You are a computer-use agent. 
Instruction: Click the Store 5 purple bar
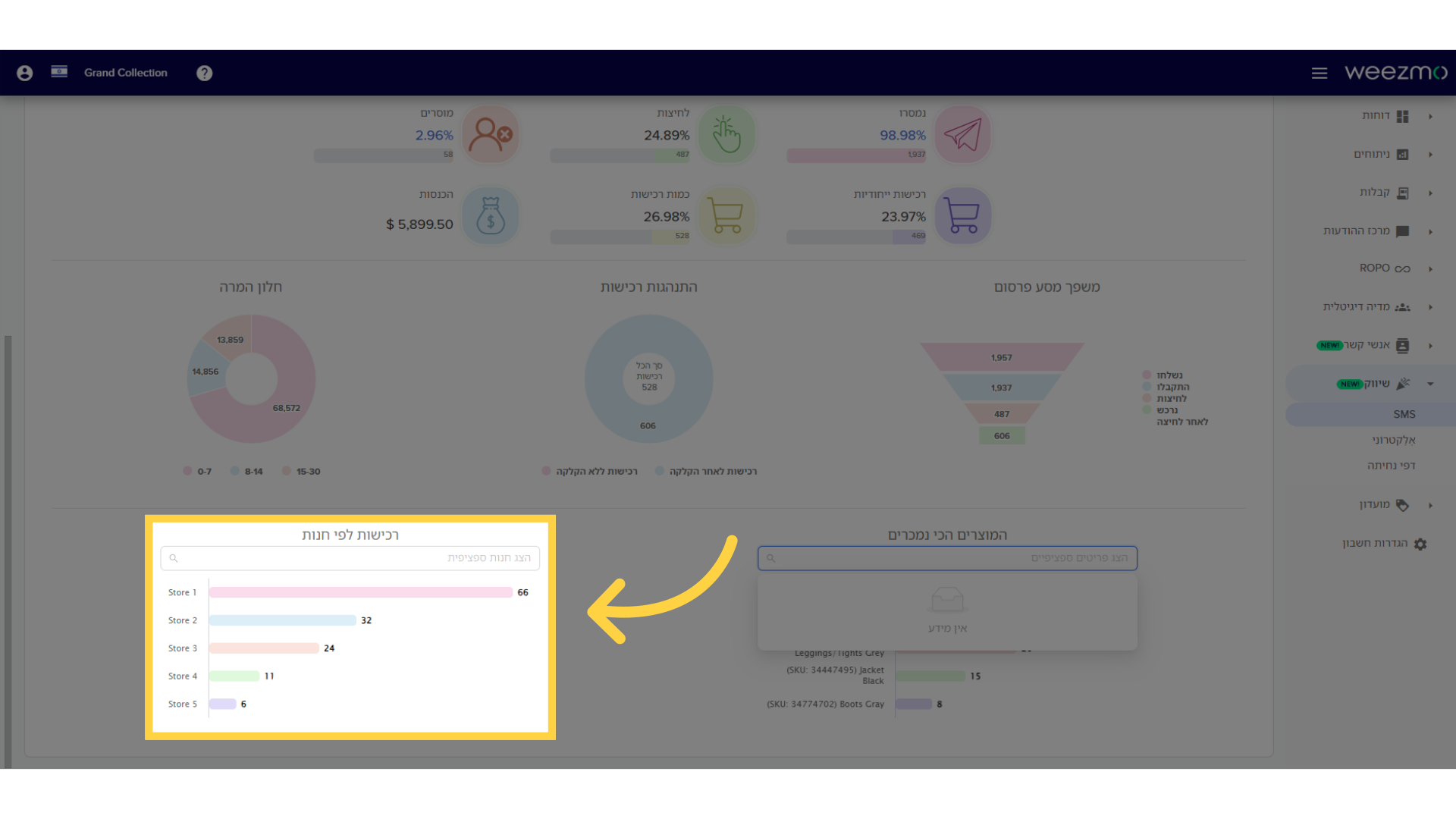click(x=223, y=704)
